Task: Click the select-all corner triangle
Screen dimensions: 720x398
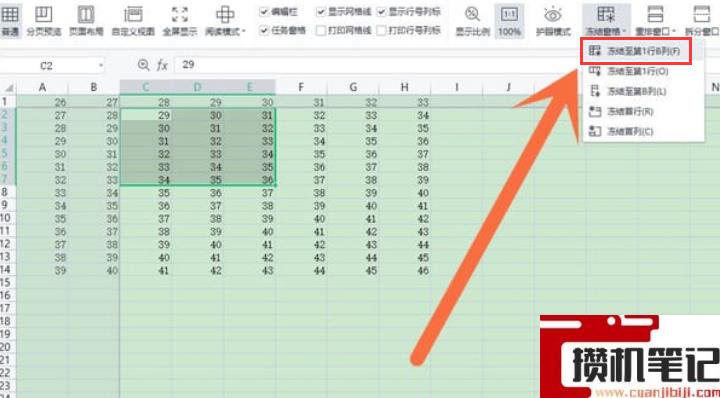Action: (8, 88)
